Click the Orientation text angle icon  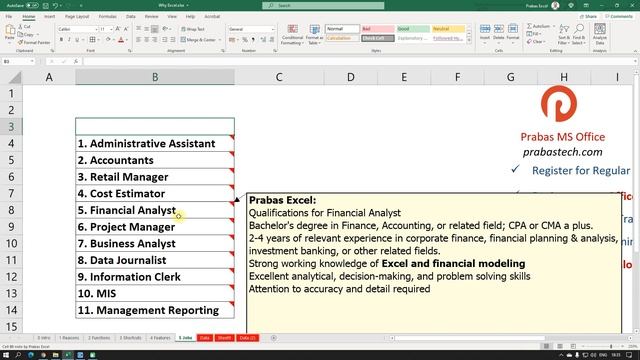click(x=165, y=29)
